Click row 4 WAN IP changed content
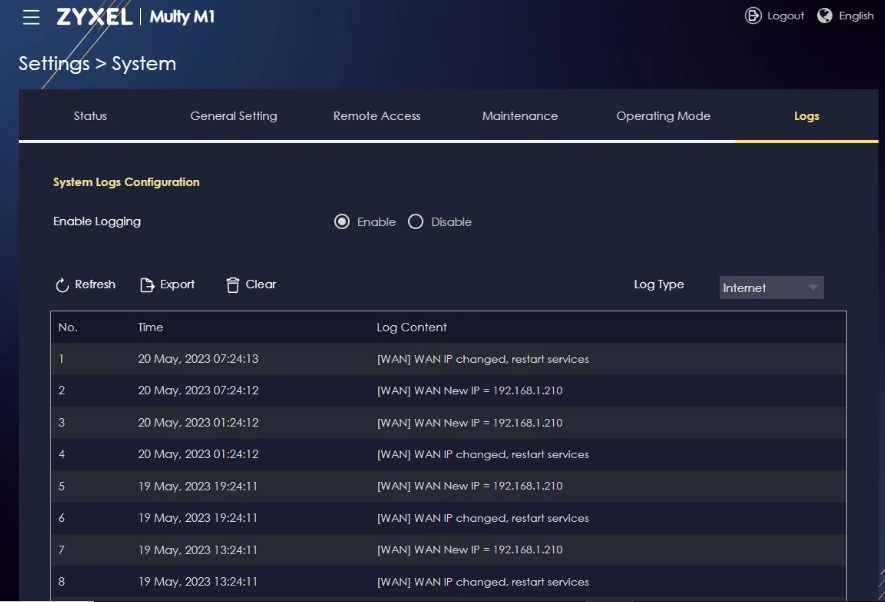885x602 pixels. 483,454
